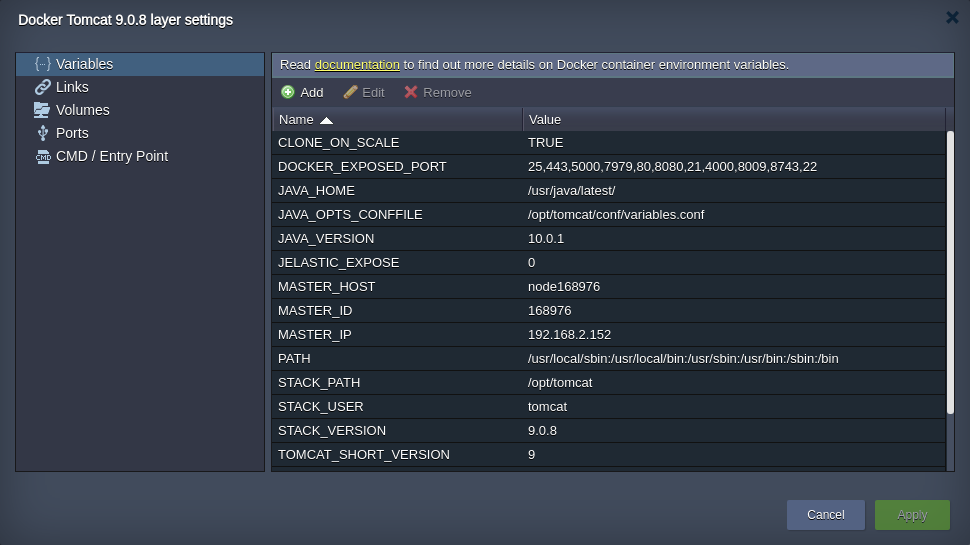Click the variables table vertical scrollbar
The width and height of the screenshot is (970, 545).
(950, 272)
